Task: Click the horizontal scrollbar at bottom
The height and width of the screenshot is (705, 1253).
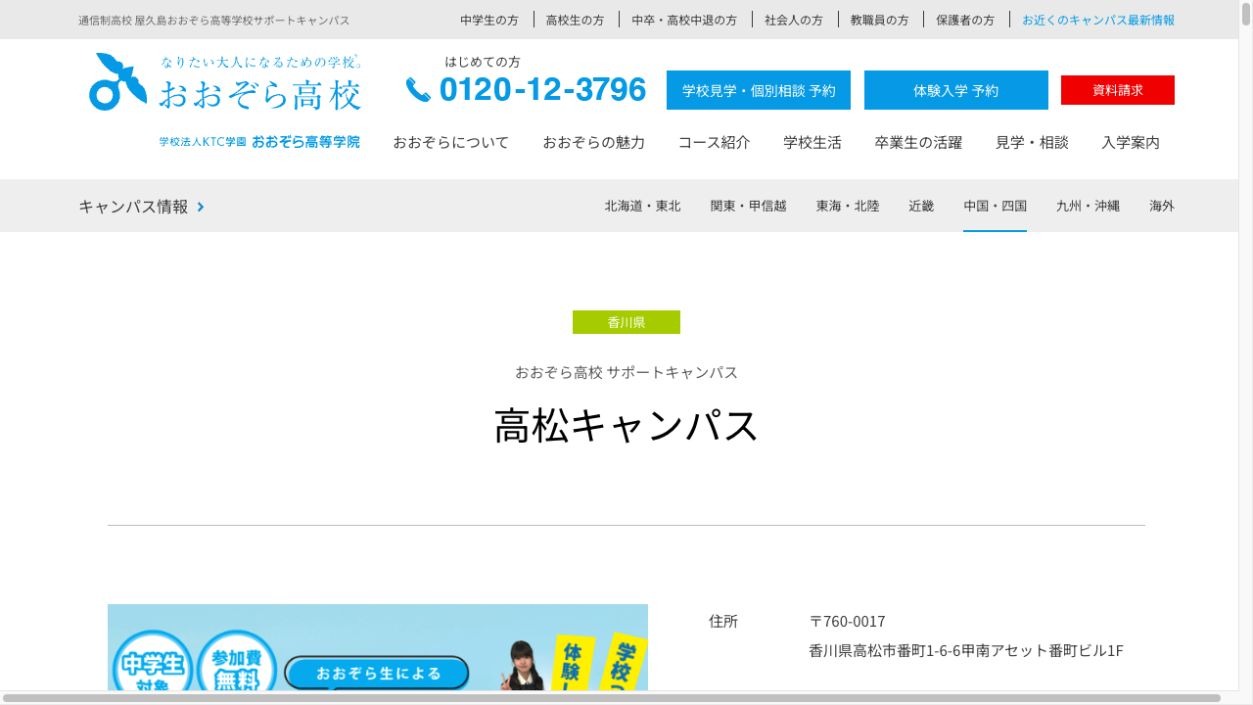Action: point(612,698)
